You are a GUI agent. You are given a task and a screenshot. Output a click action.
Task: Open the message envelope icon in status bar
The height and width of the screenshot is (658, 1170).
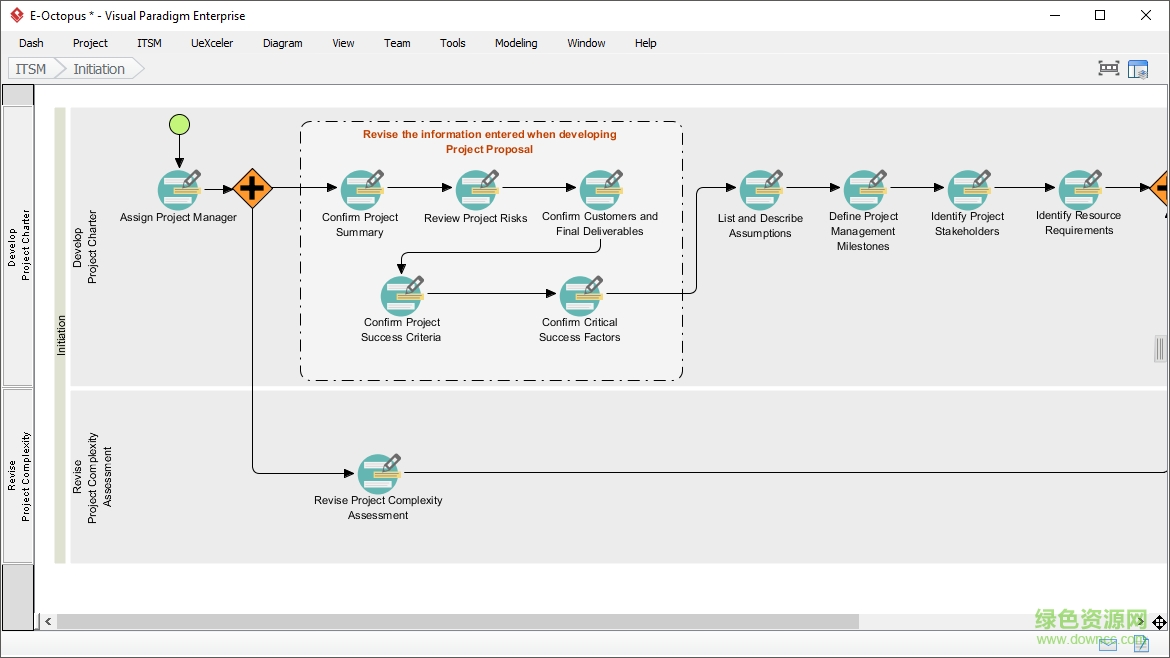click(x=1108, y=644)
